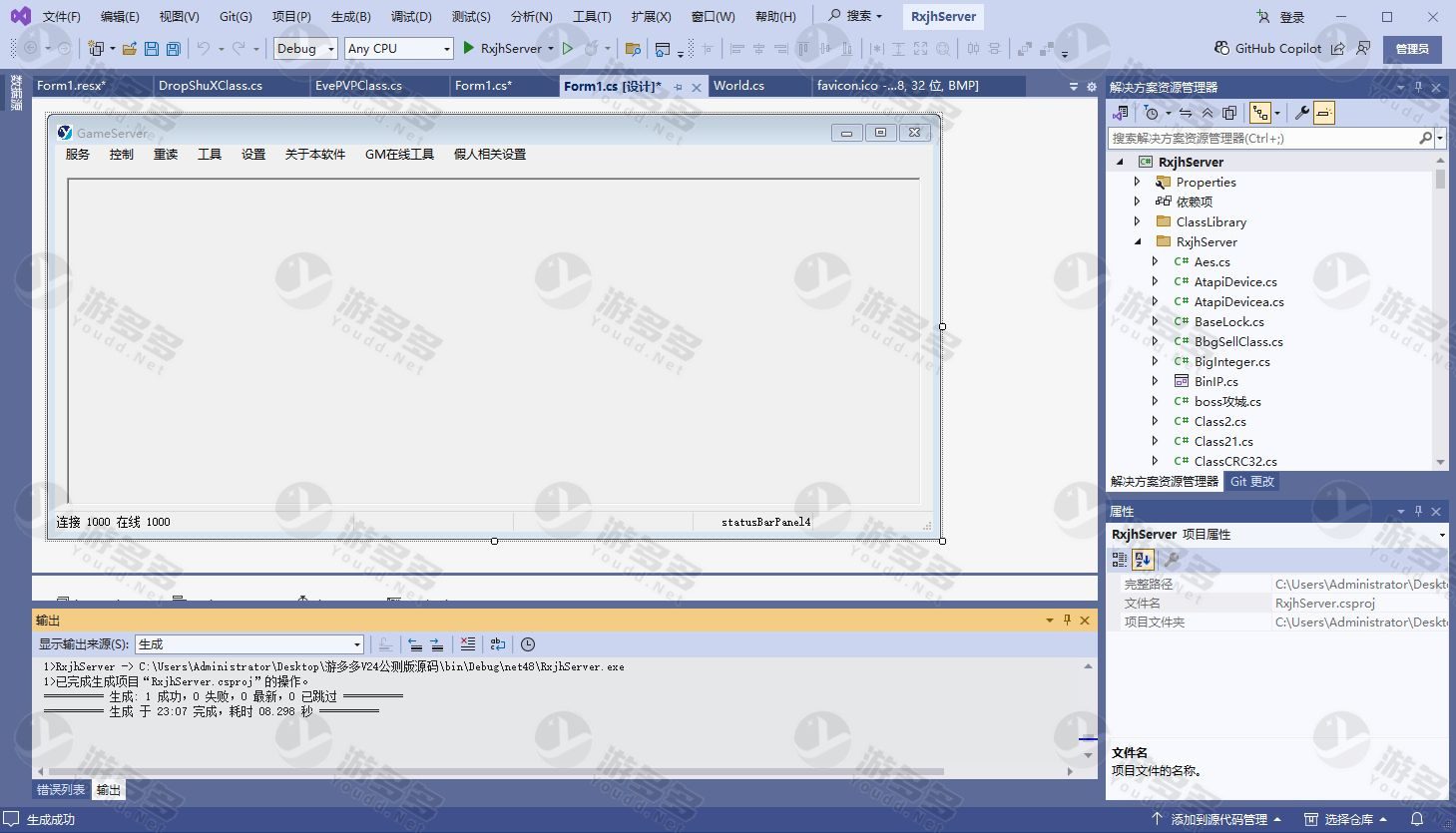Open the document tab overflow list dropdown

click(1074, 87)
